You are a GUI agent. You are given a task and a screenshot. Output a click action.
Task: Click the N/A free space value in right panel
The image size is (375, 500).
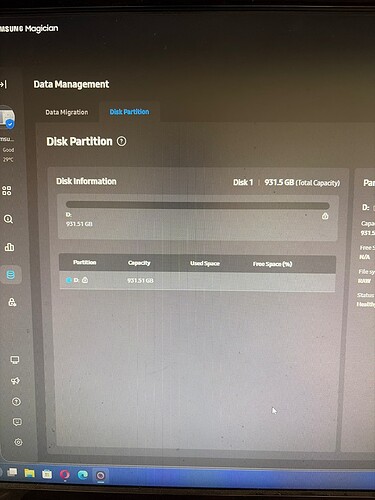pyautogui.click(x=364, y=257)
